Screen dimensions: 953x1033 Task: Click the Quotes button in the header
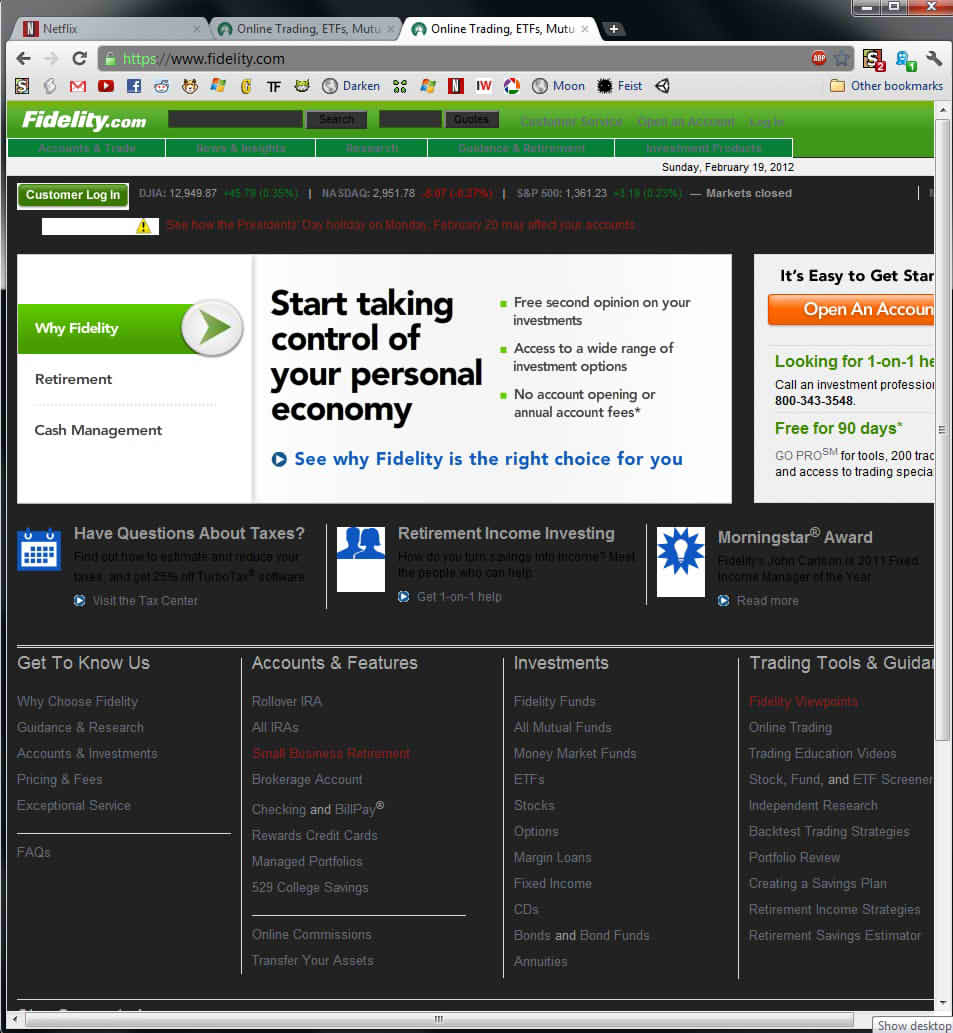pos(472,119)
